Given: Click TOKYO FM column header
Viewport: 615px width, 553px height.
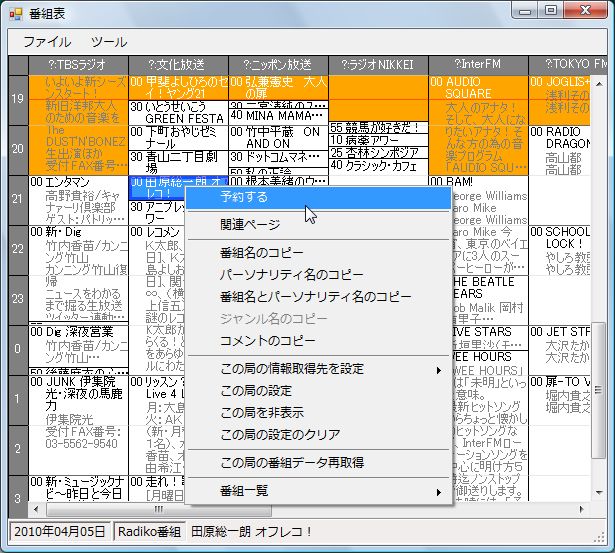Looking at the screenshot, I should [568, 65].
